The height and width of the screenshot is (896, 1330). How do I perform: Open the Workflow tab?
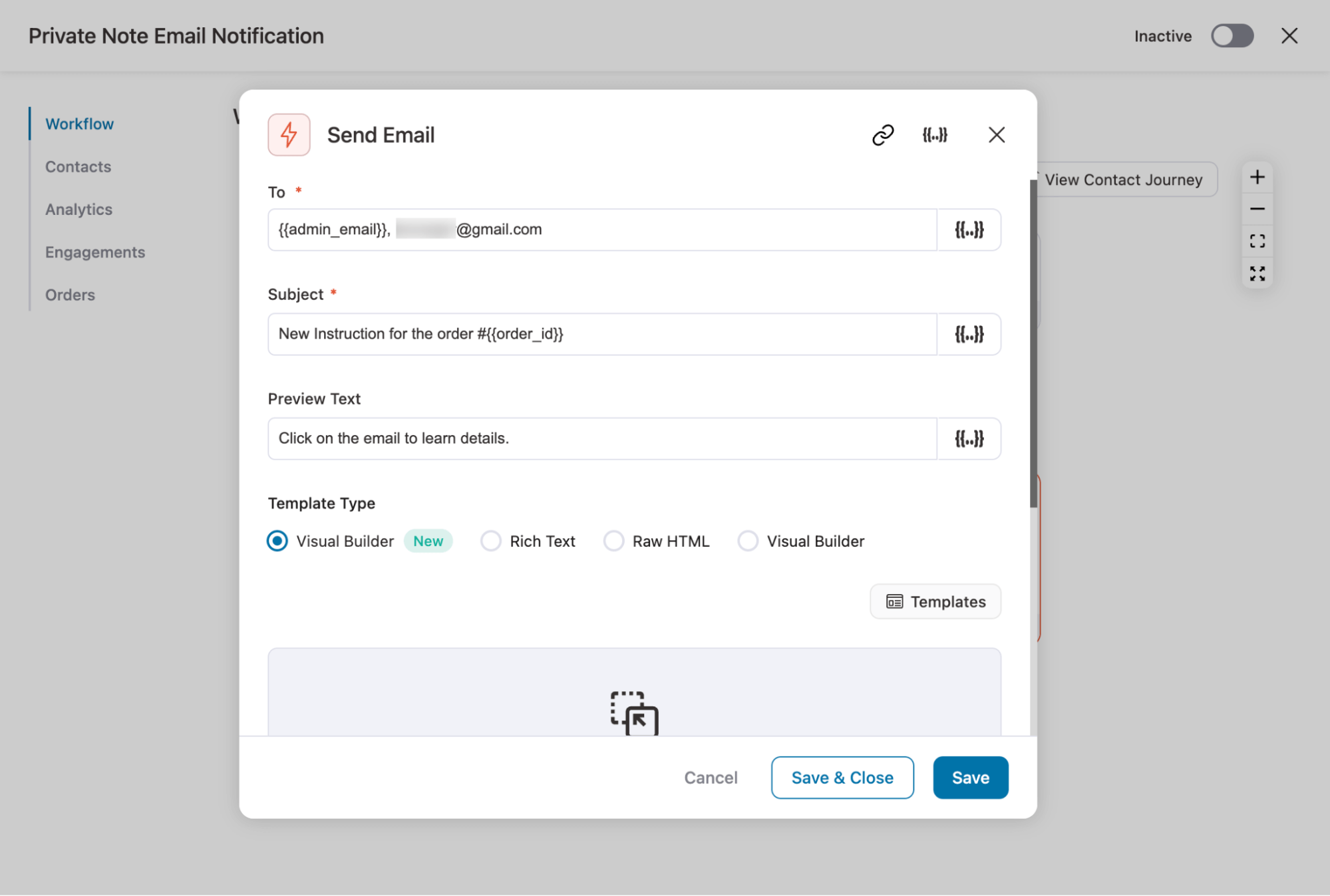tap(79, 124)
